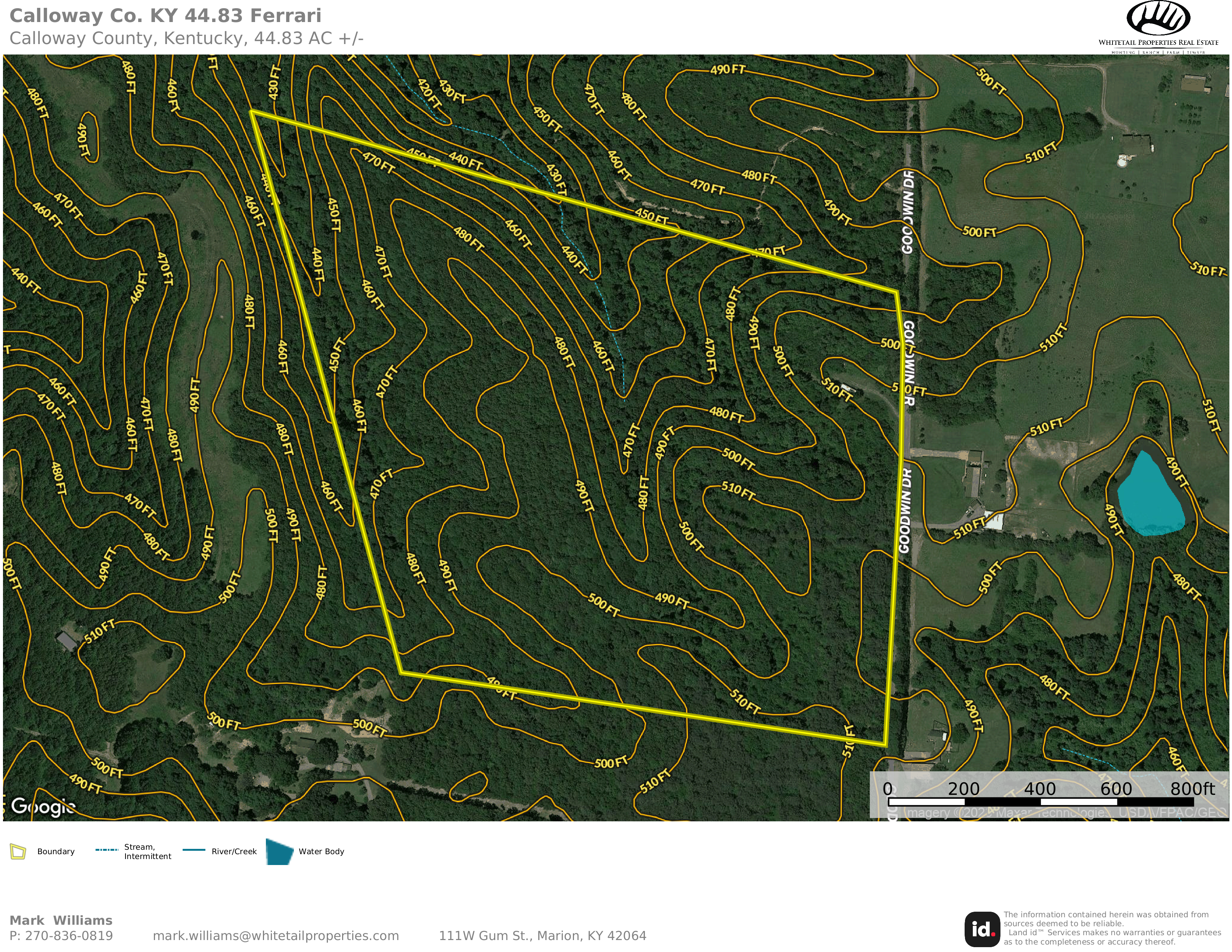Click the Water Body legend swatch

pos(279,852)
